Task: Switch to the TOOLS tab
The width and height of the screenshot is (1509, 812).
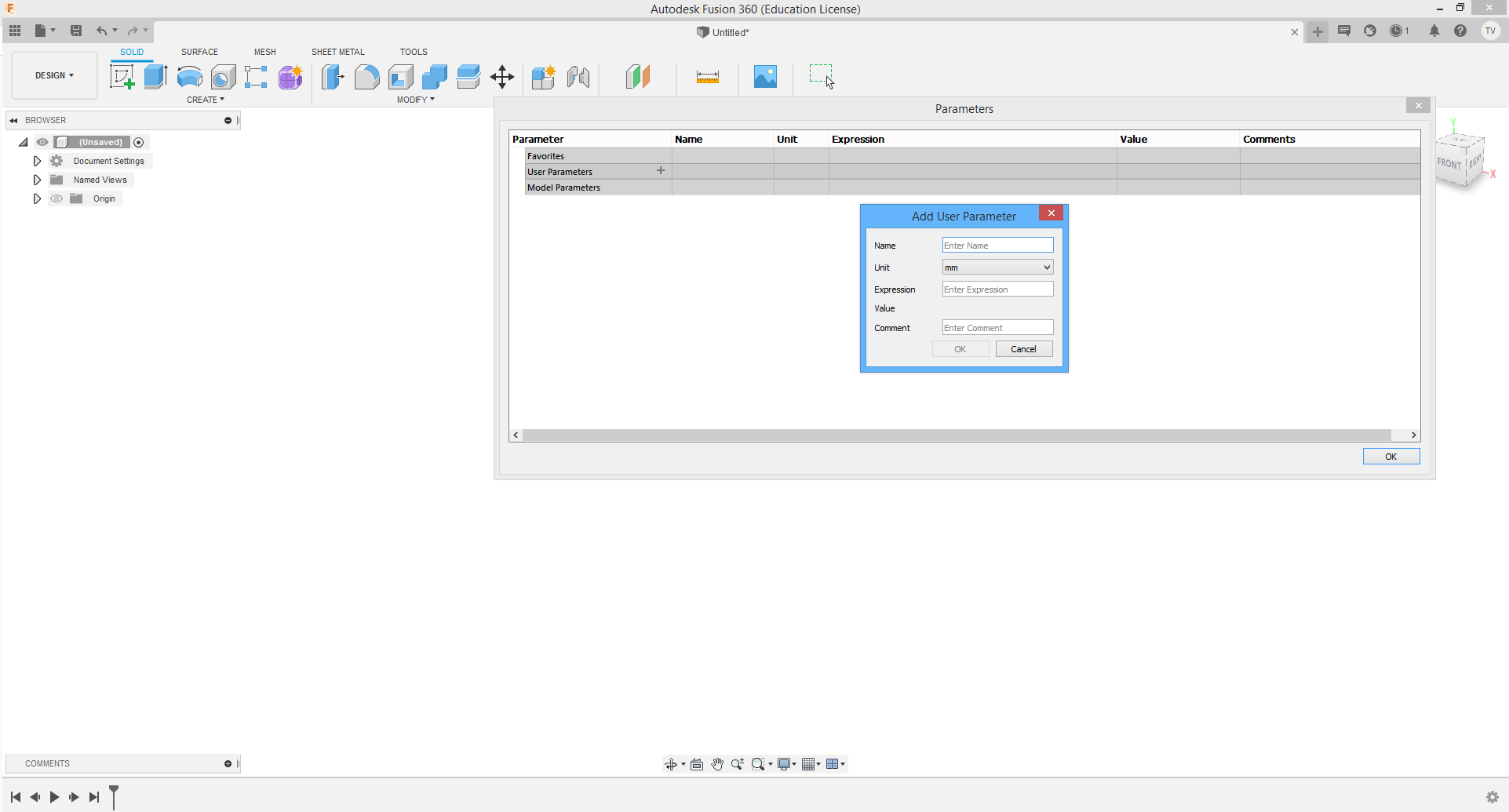Action: pyautogui.click(x=414, y=52)
